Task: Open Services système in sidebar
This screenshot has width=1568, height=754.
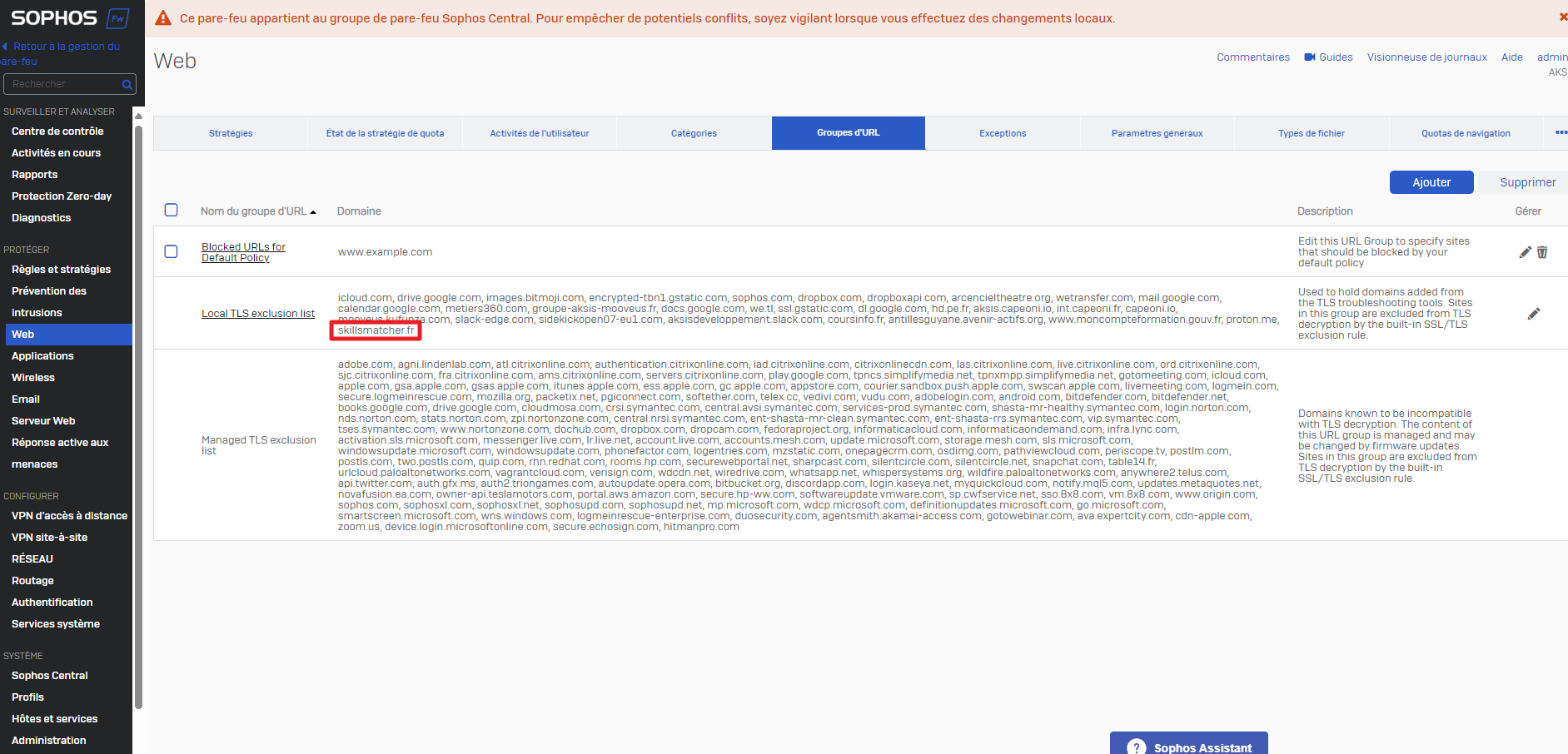Action: 56,624
